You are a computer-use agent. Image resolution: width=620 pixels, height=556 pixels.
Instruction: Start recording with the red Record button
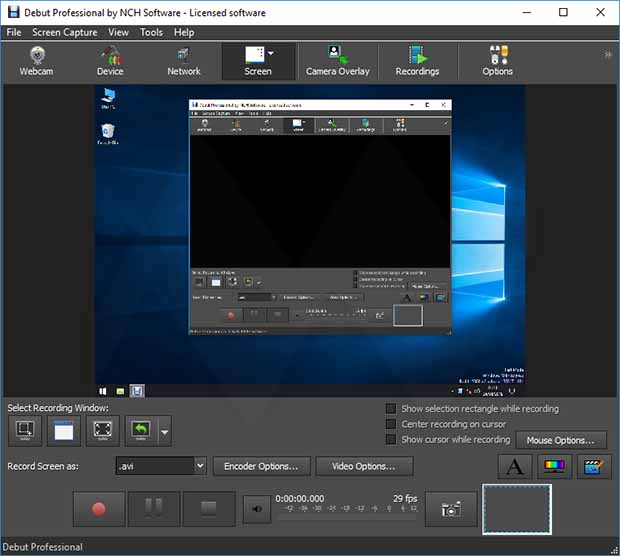(99, 509)
